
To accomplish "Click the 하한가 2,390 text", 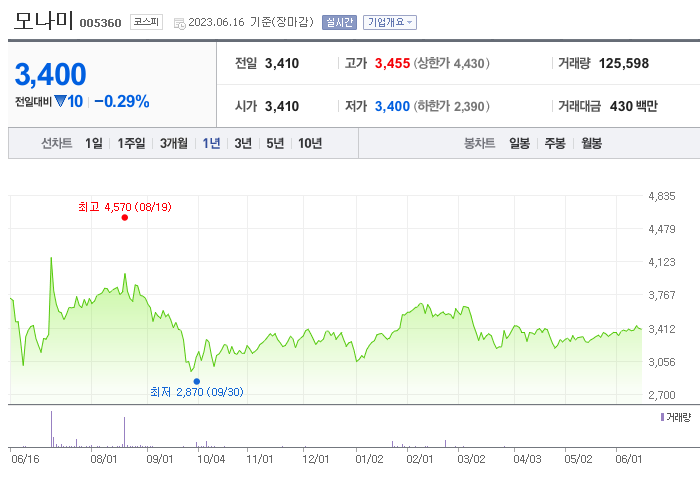I will (x=451, y=106).
